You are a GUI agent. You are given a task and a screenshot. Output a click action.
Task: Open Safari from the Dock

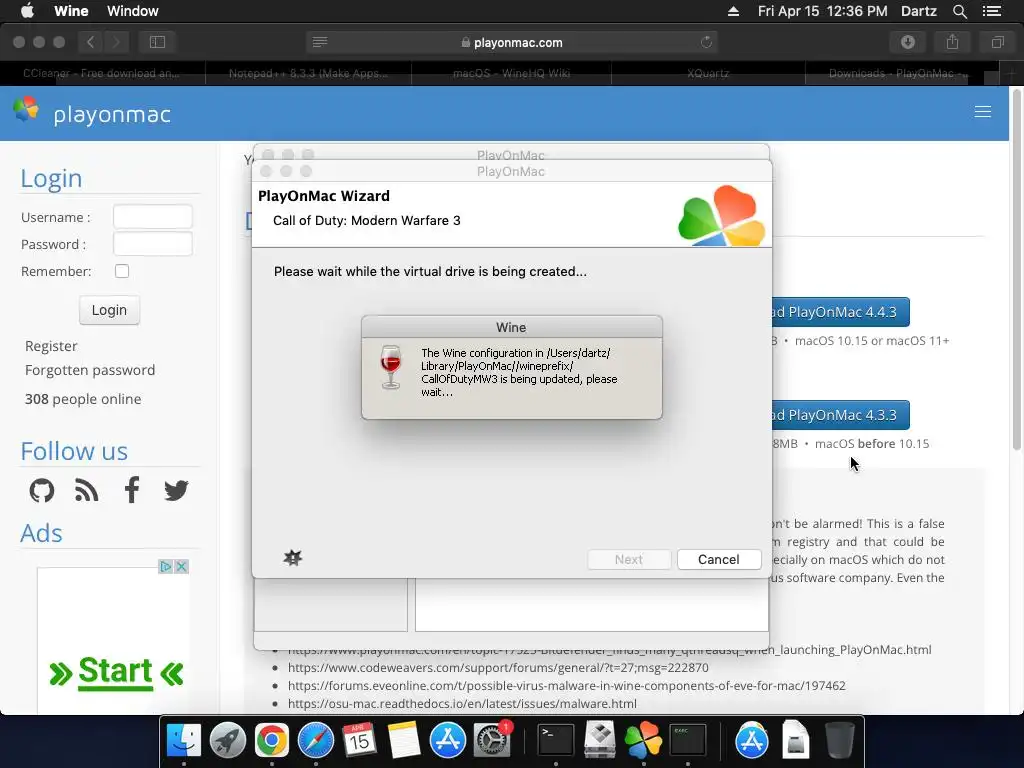point(316,741)
